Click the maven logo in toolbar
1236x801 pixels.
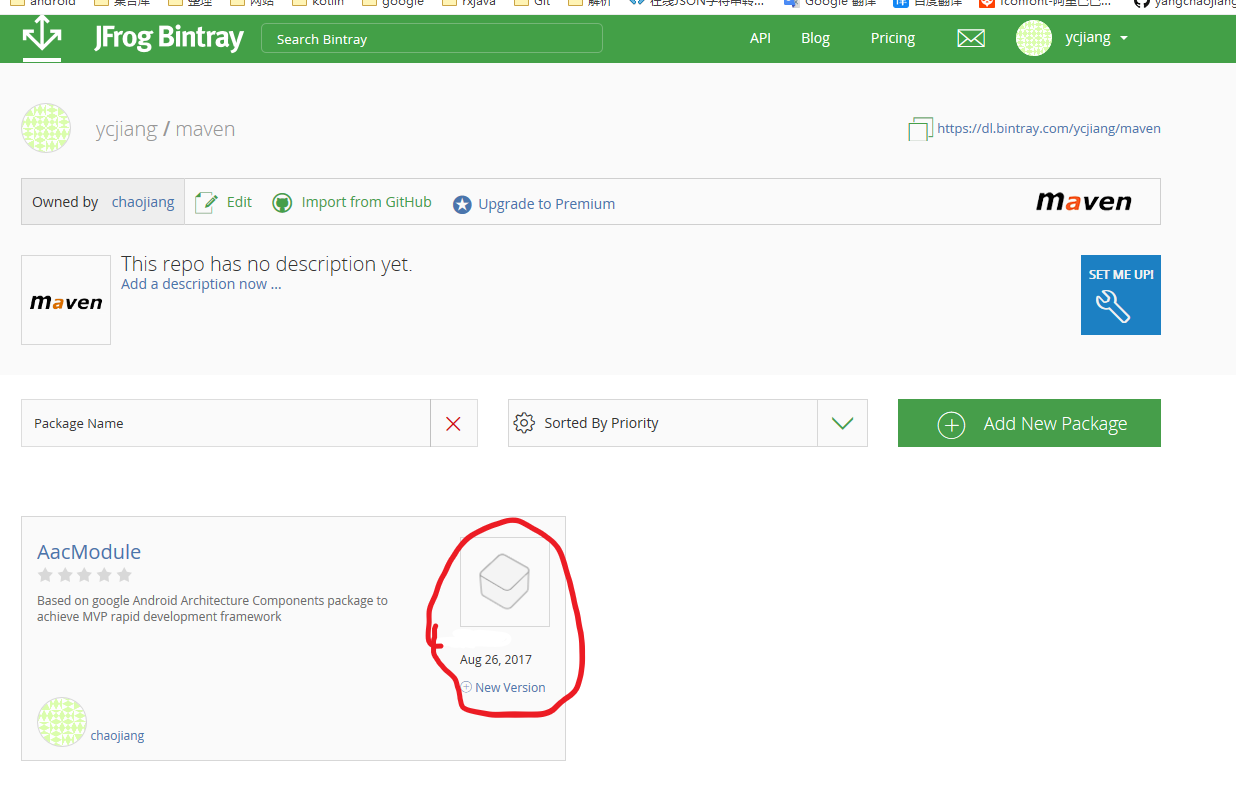tap(1083, 202)
